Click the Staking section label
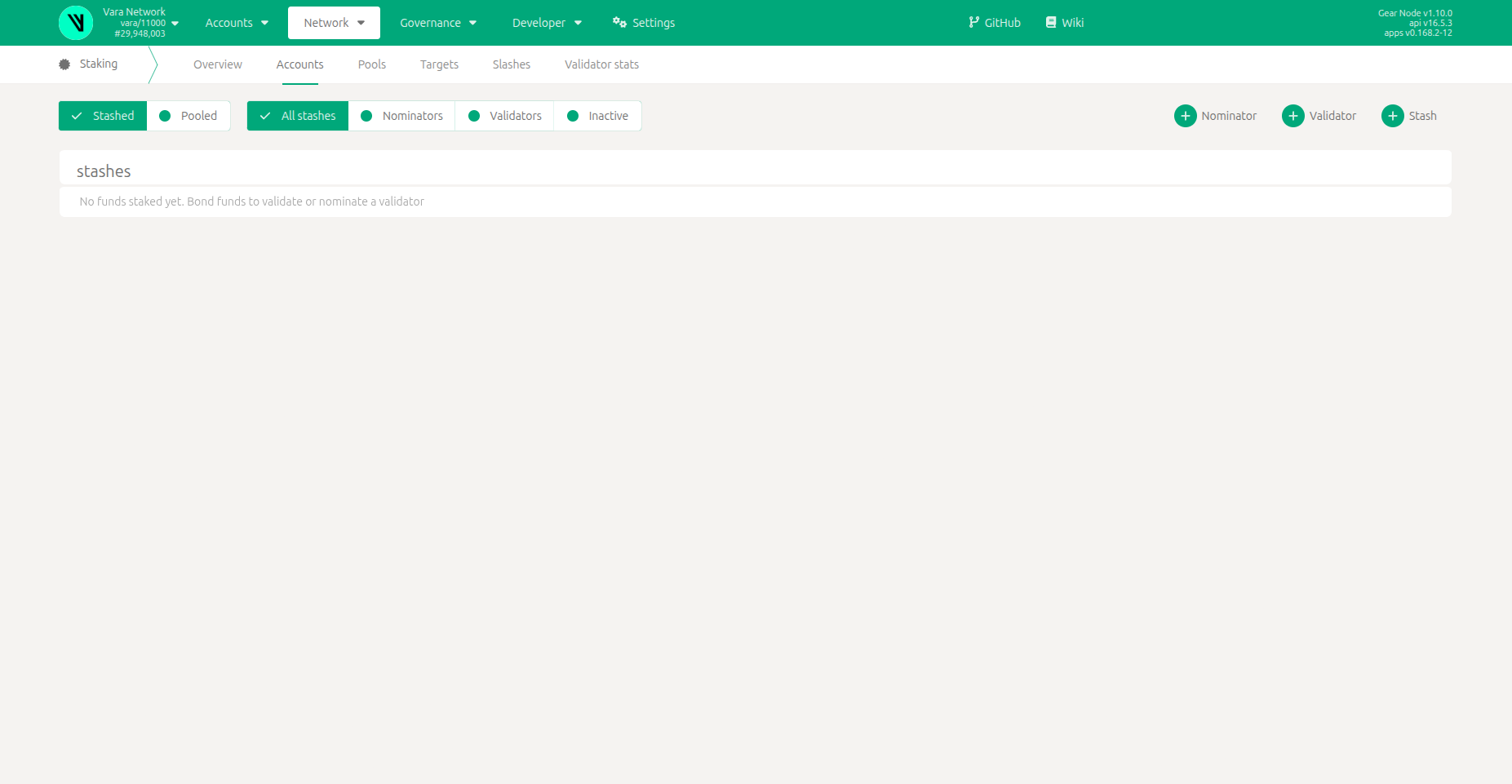This screenshot has height=784, width=1512. (99, 64)
